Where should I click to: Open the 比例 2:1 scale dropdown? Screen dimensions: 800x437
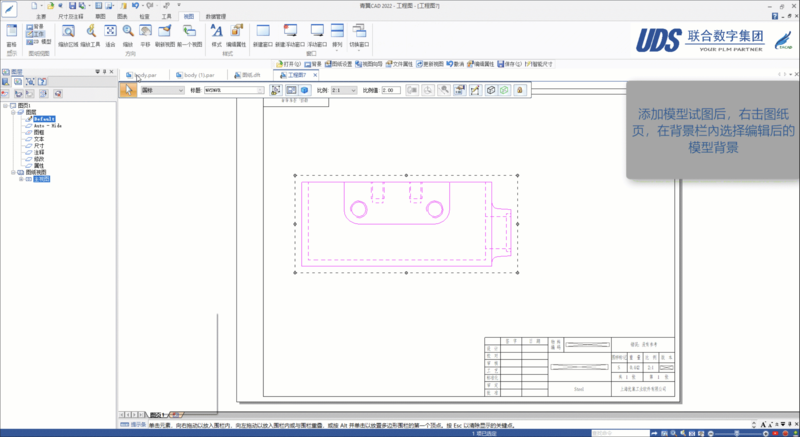click(345, 90)
